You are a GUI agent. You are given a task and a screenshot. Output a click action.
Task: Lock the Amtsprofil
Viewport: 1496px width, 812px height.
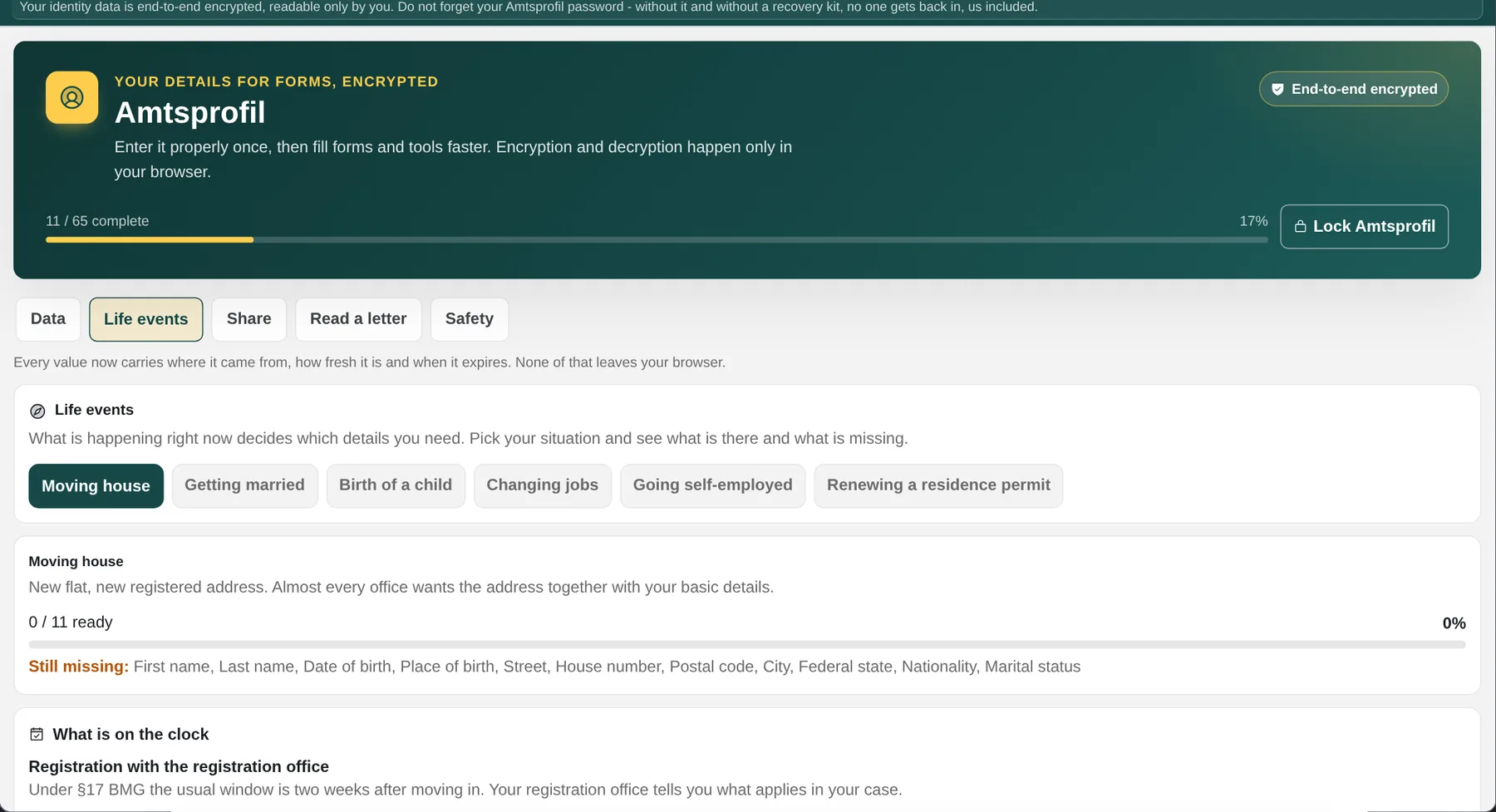1364,226
